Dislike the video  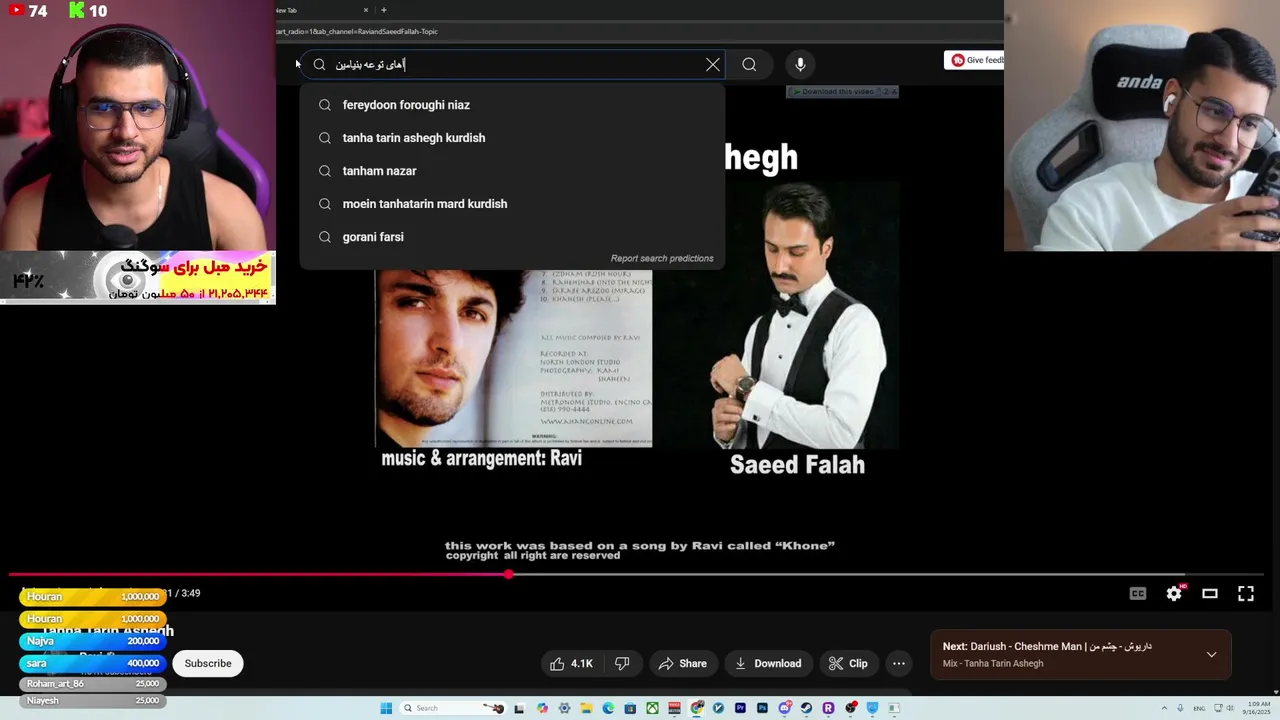click(622, 663)
